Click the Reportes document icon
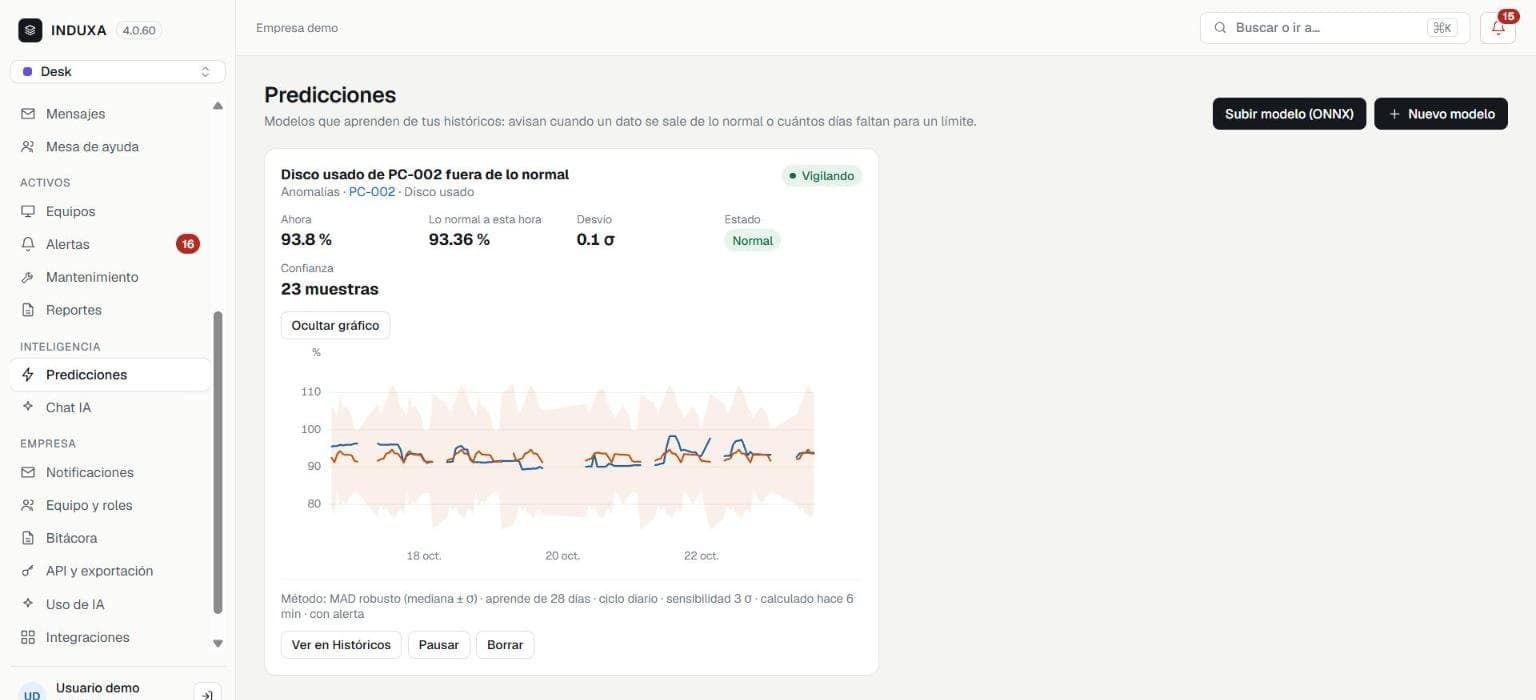The image size is (1536, 700). [x=28, y=310]
